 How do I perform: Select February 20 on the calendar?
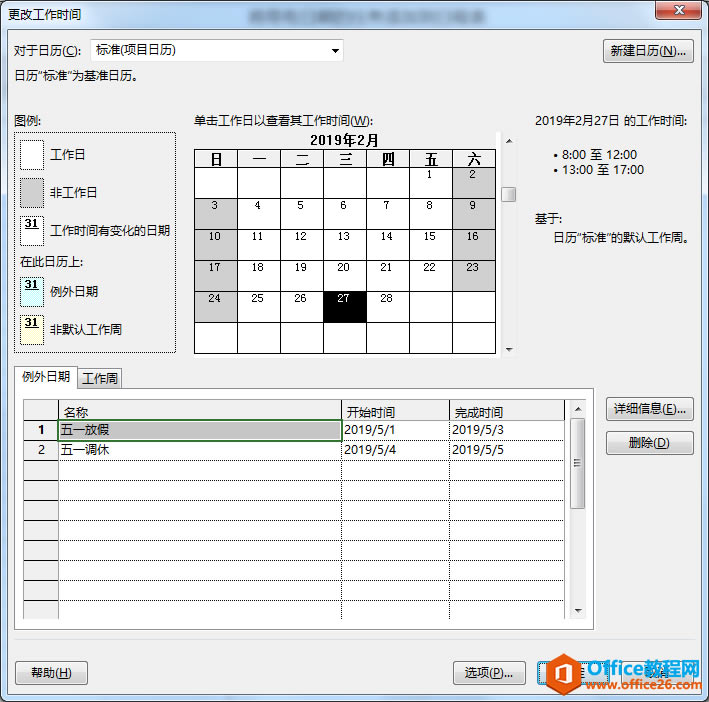pos(345,276)
